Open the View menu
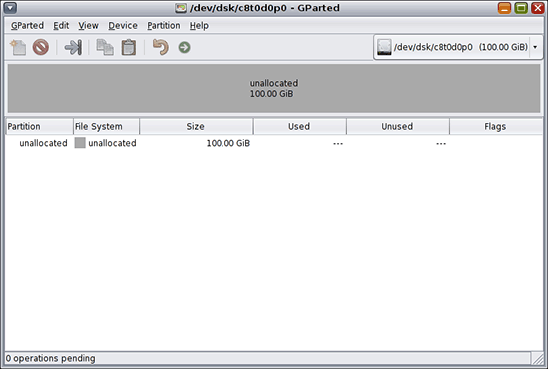 88,26
